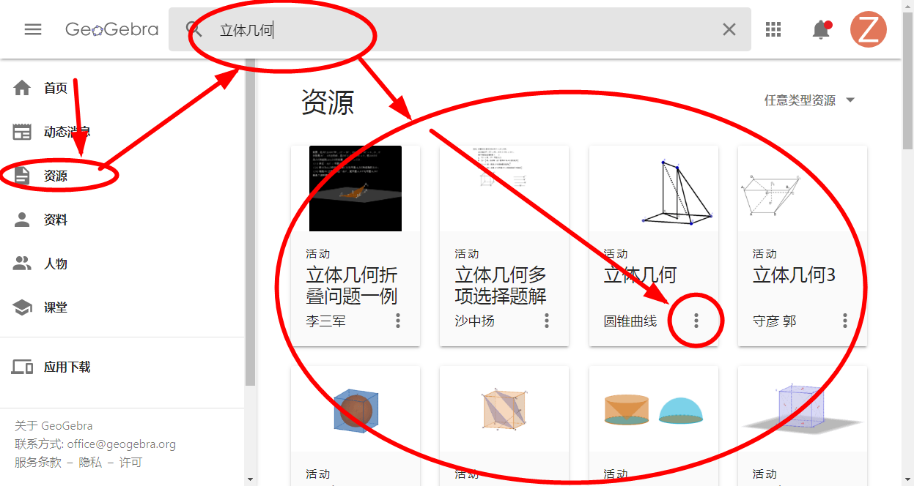Click the 隐私 privacy link
The image size is (914, 486).
coord(90,462)
